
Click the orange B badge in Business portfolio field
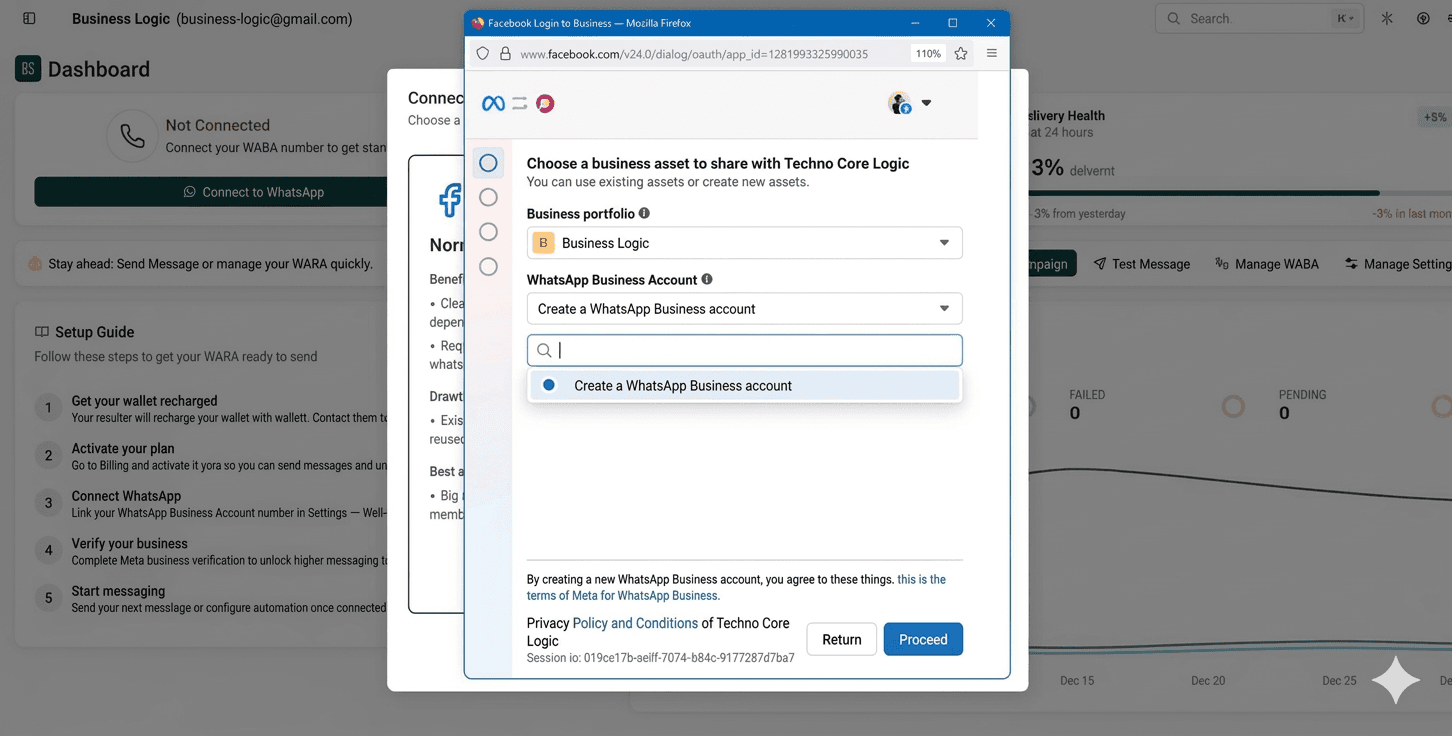(543, 243)
